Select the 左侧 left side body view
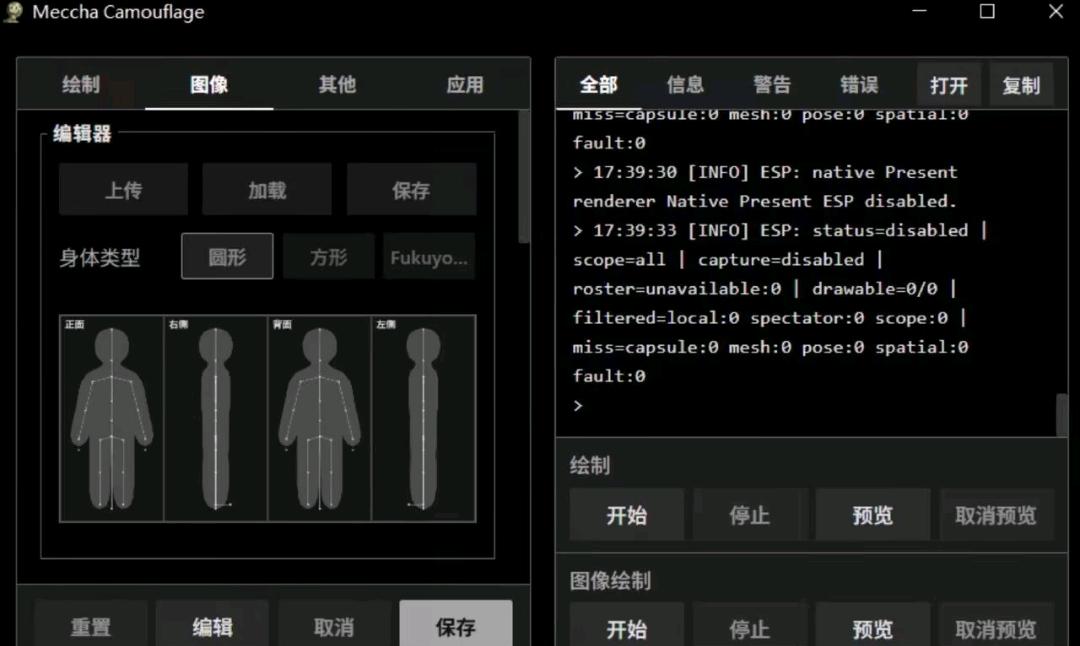This screenshot has height=646, width=1080. pyautogui.click(x=424, y=418)
